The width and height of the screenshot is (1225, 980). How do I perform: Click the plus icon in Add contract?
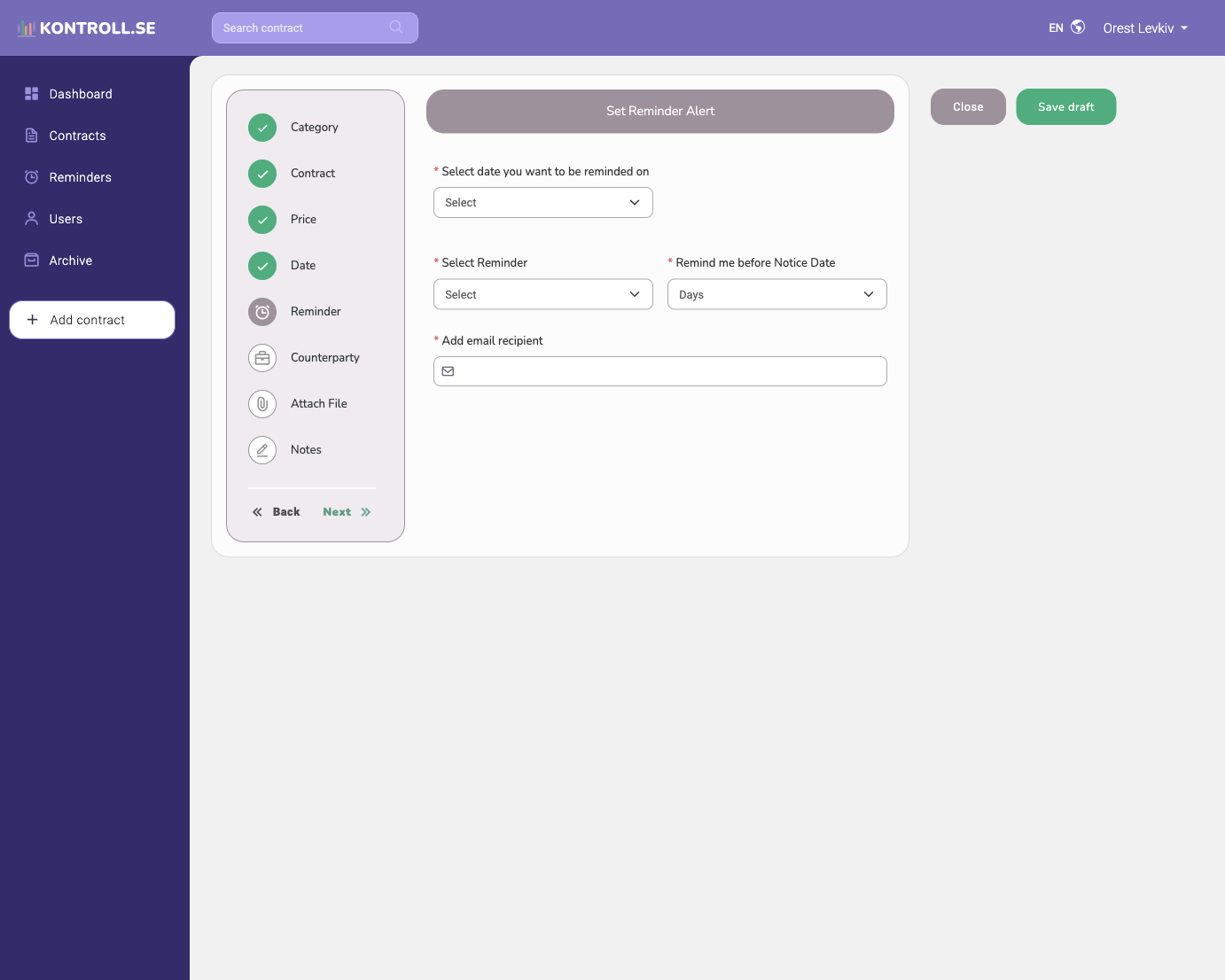(x=33, y=320)
